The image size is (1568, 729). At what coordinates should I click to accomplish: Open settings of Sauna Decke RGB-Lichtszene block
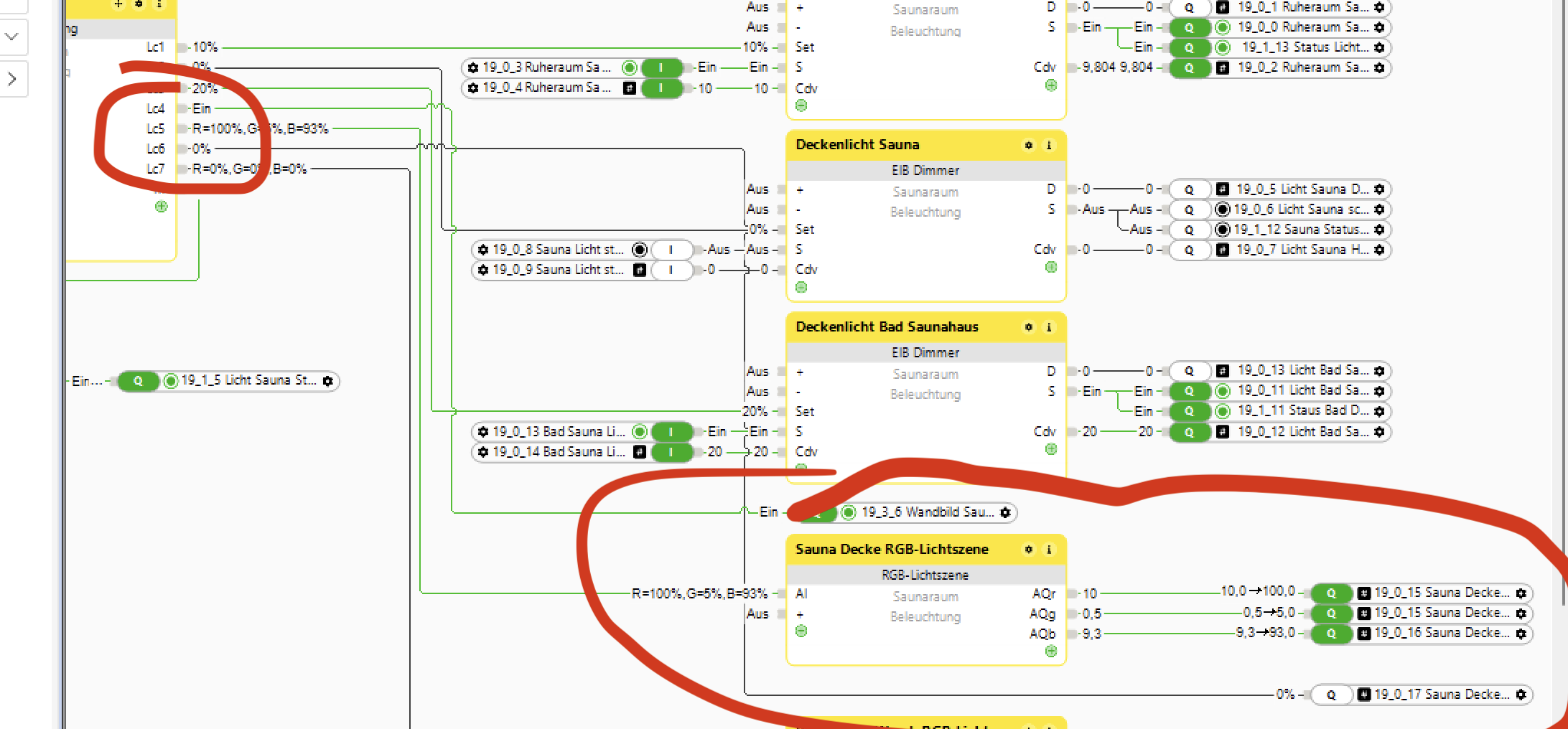pos(1029,550)
